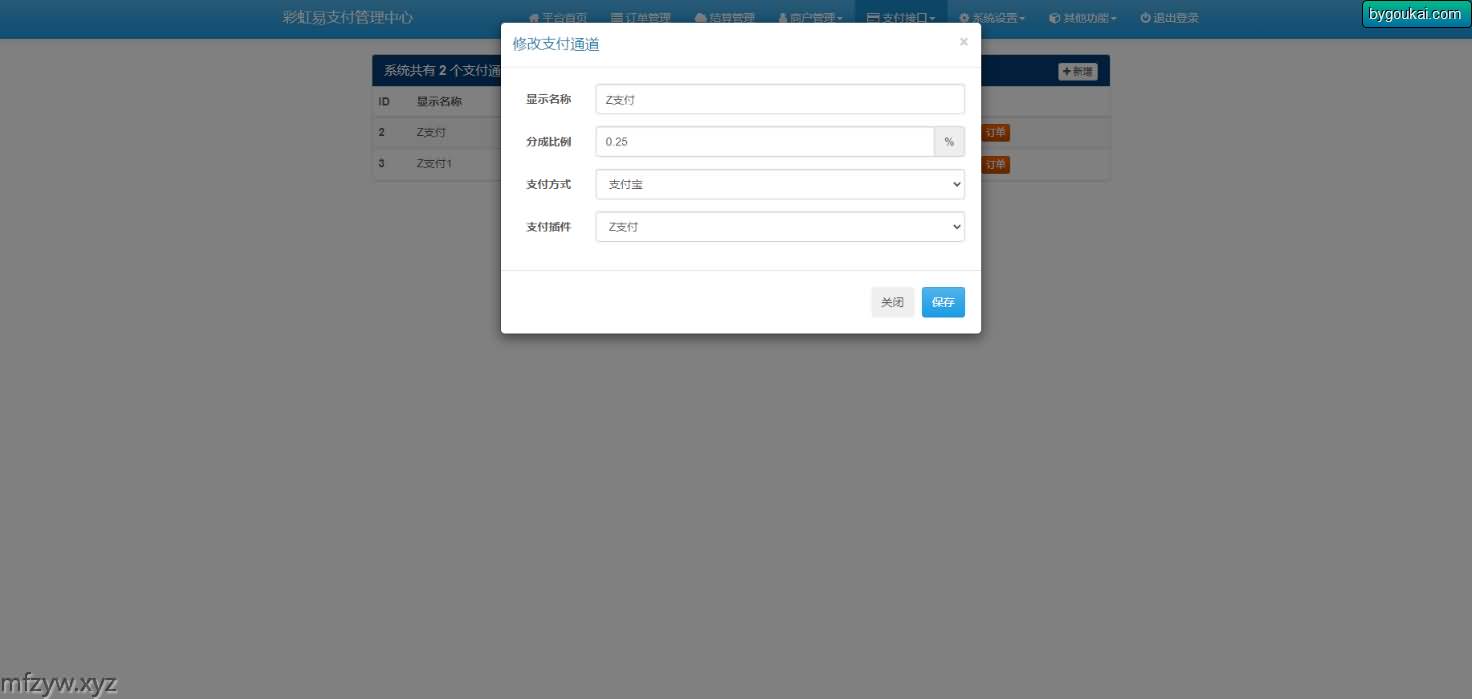
Task: Click the 支付接口 credit card icon
Action: click(873, 18)
